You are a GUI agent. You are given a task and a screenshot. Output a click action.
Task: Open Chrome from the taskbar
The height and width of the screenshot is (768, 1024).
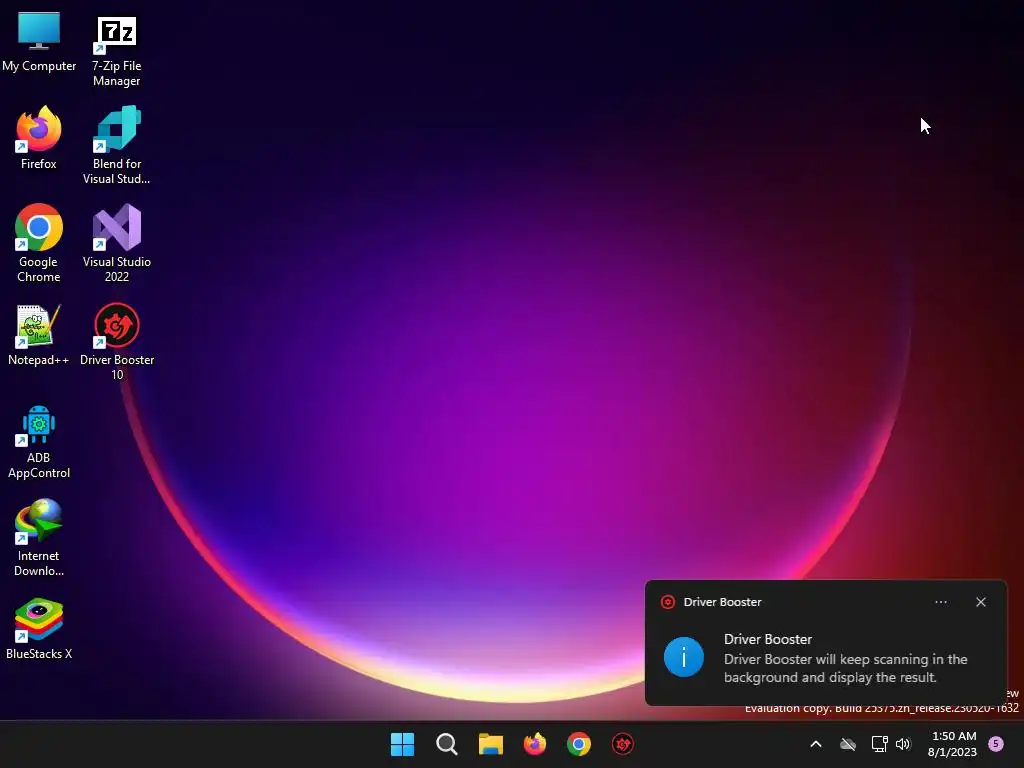click(x=579, y=744)
